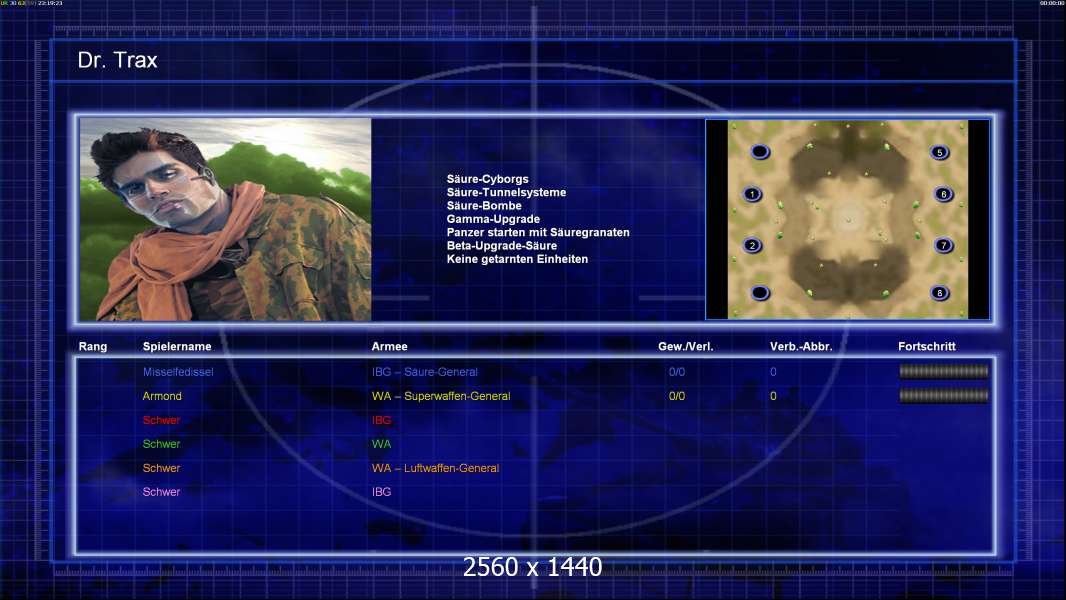Screen dimensions: 1066x600
Task: Click start position 6 on the minimap
Action: [x=944, y=194]
